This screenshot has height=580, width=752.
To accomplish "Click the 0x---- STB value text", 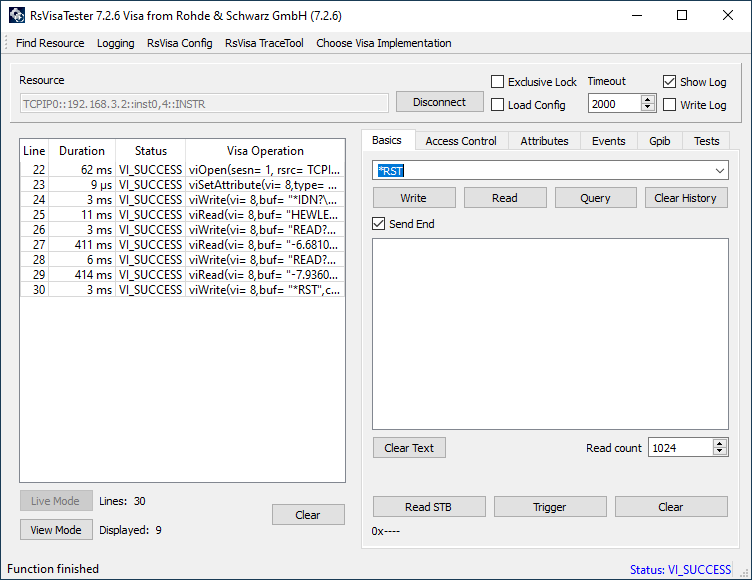I will [x=386, y=531].
